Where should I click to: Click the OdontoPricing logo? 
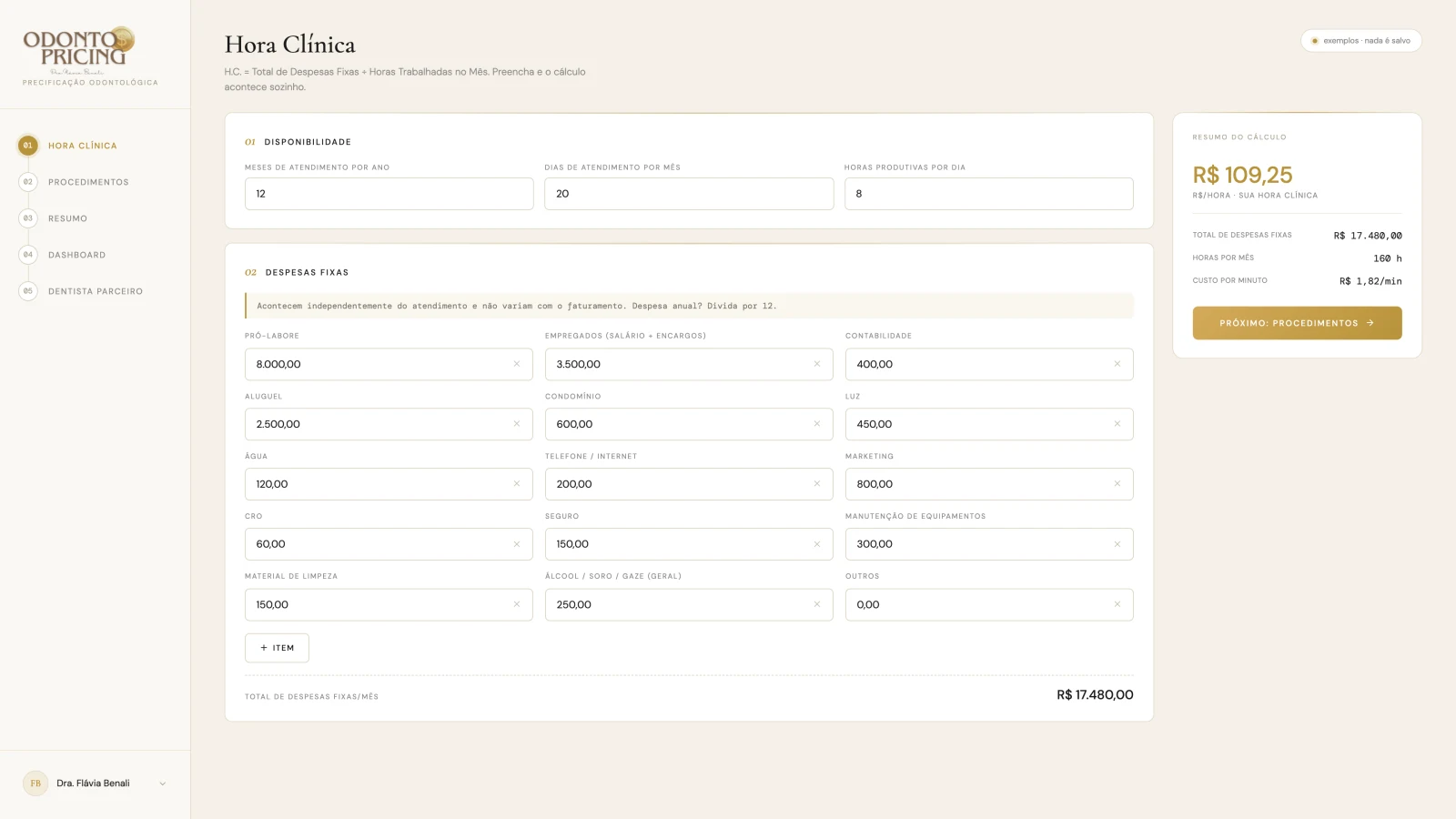[x=80, y=50]
